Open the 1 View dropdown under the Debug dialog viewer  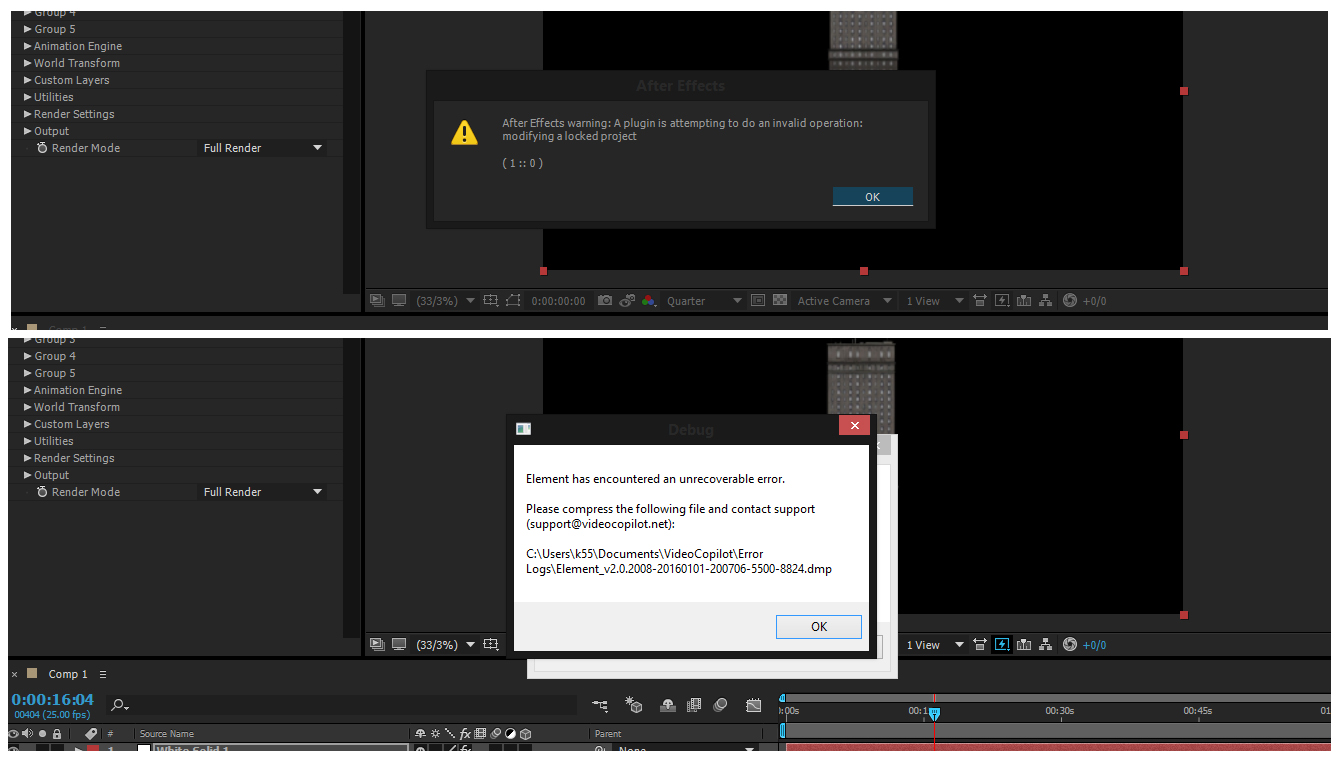(x=935, y=645)
